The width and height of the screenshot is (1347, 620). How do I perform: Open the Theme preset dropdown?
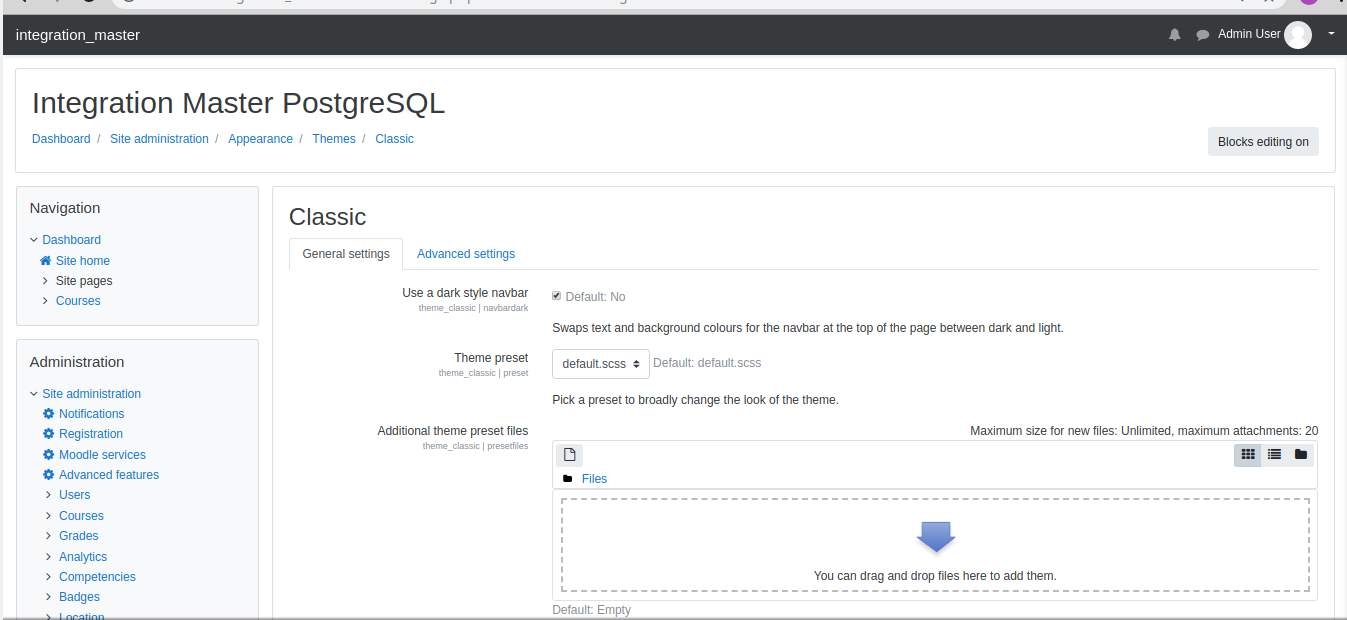(x=601, y=364)
